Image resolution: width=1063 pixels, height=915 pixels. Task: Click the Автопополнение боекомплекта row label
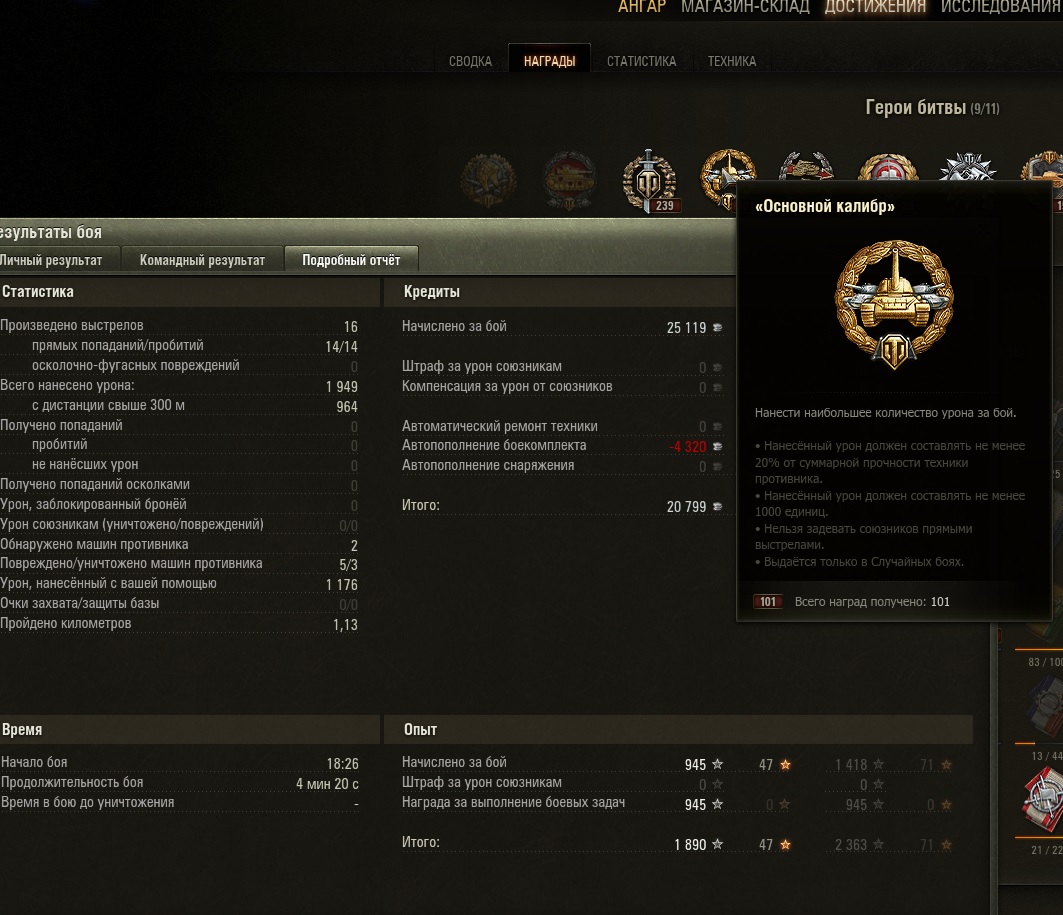pyautogui.click(x=494, y=445)
